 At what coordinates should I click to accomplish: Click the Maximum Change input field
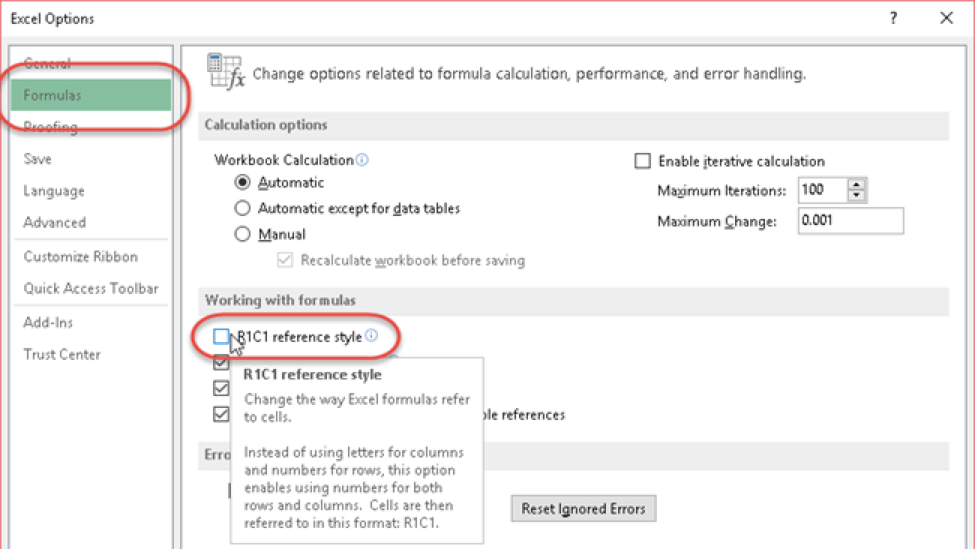850,221
